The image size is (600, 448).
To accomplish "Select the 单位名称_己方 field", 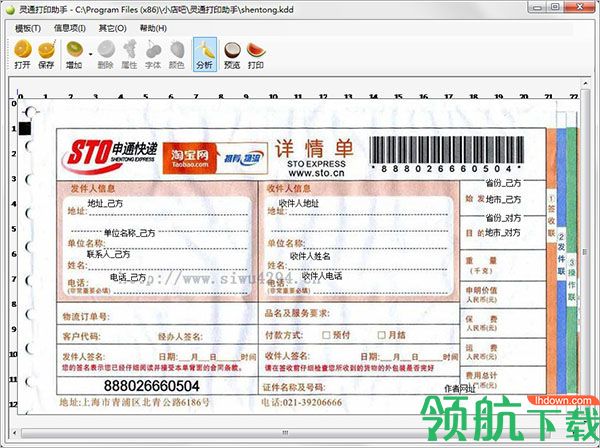I will [x=129, y=233].
